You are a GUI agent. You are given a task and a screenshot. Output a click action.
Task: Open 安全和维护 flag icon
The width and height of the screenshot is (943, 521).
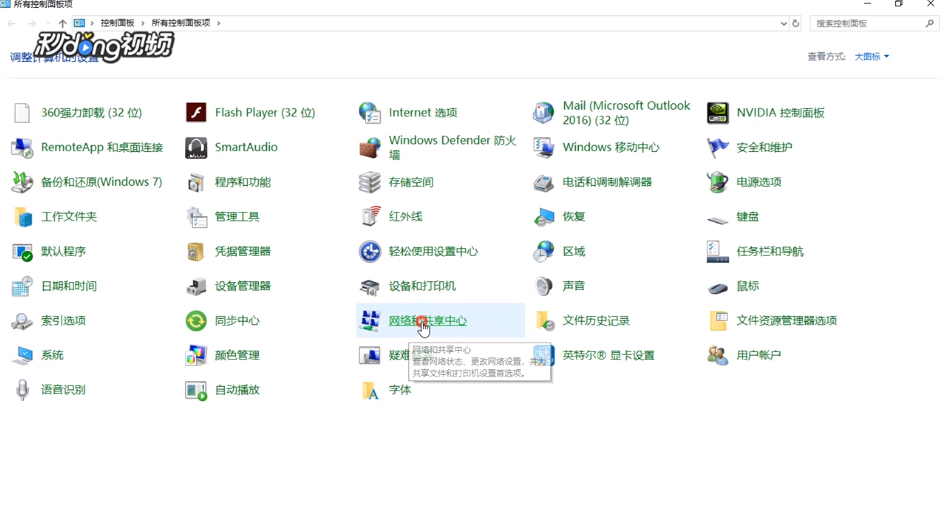coord(718,147)
